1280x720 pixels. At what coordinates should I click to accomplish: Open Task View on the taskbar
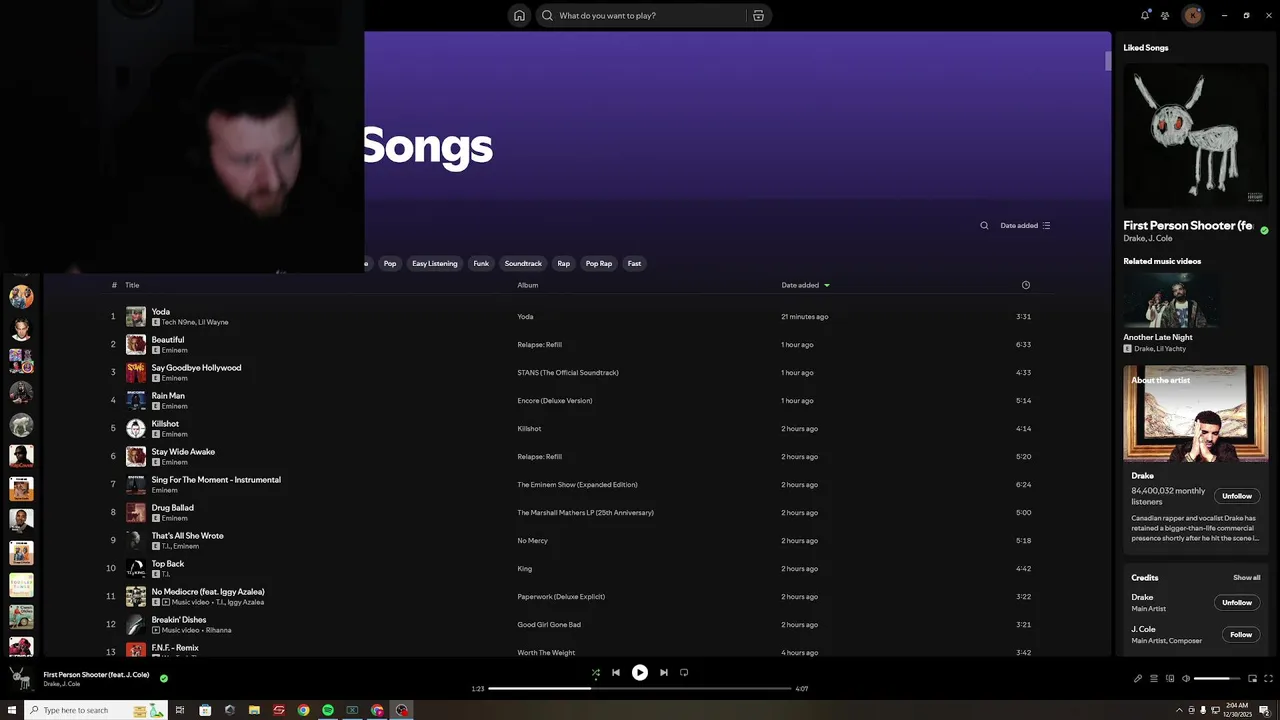(180, 710)
